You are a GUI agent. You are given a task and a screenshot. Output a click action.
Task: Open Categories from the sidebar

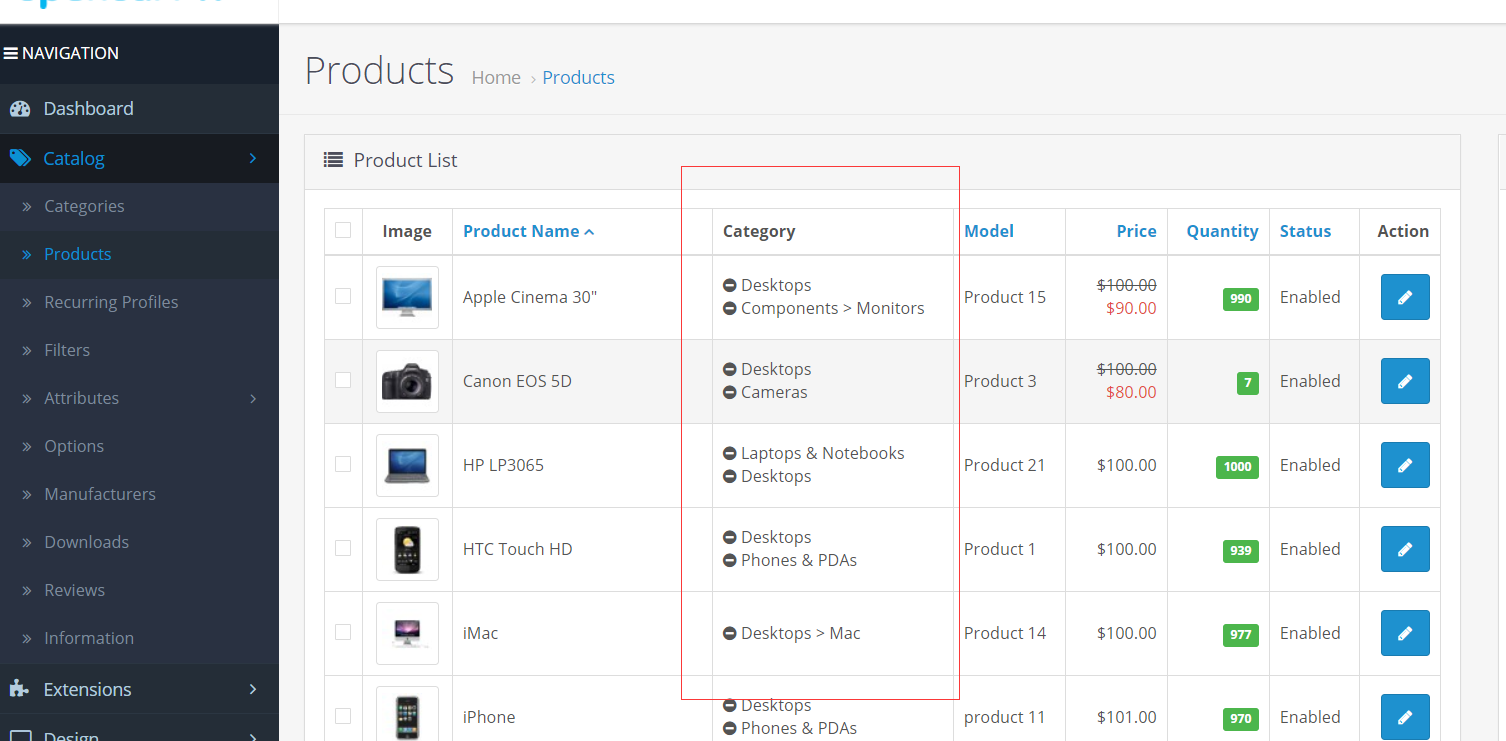84,206
